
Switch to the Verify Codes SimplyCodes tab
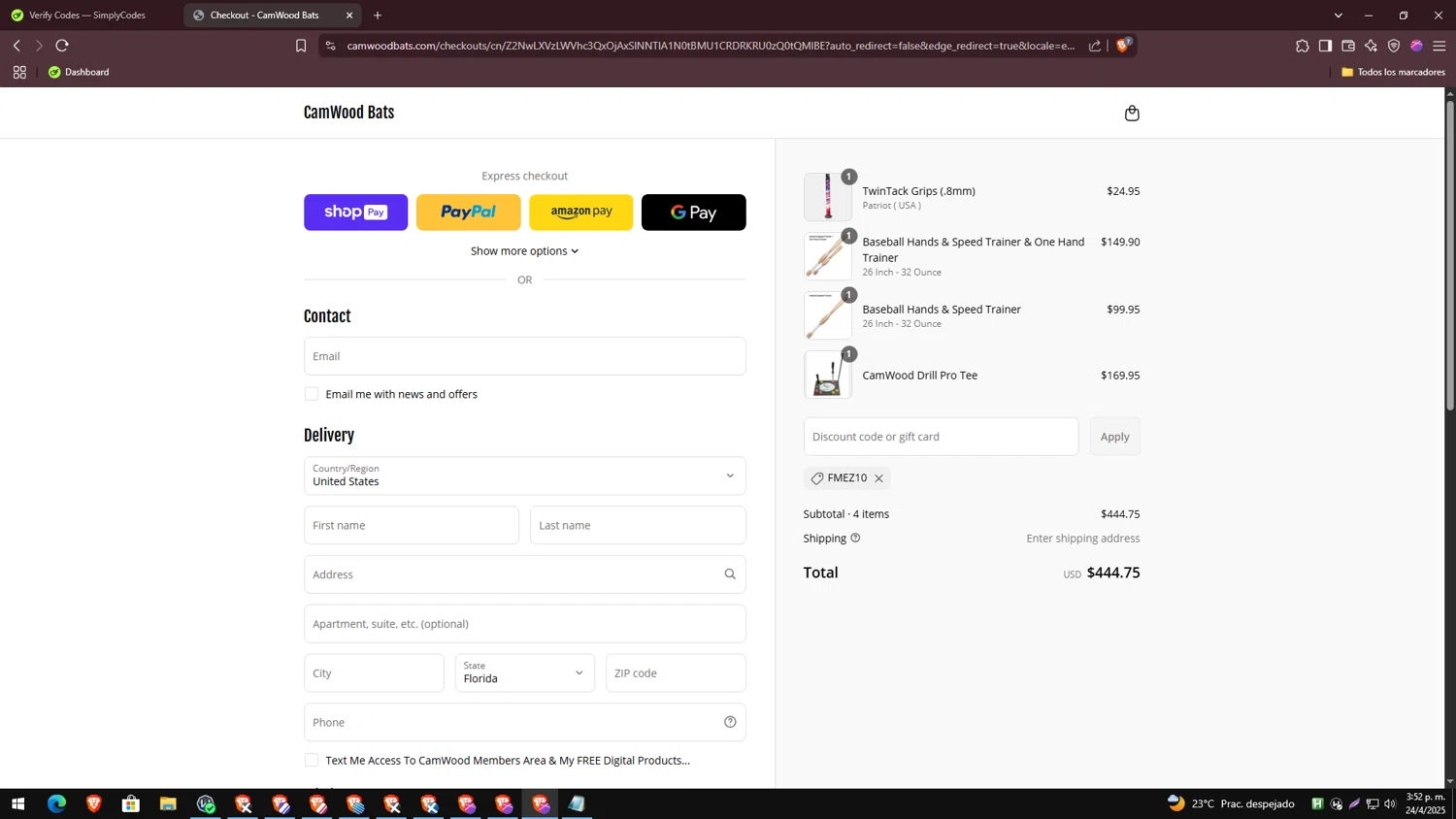[x=87, y=16]
